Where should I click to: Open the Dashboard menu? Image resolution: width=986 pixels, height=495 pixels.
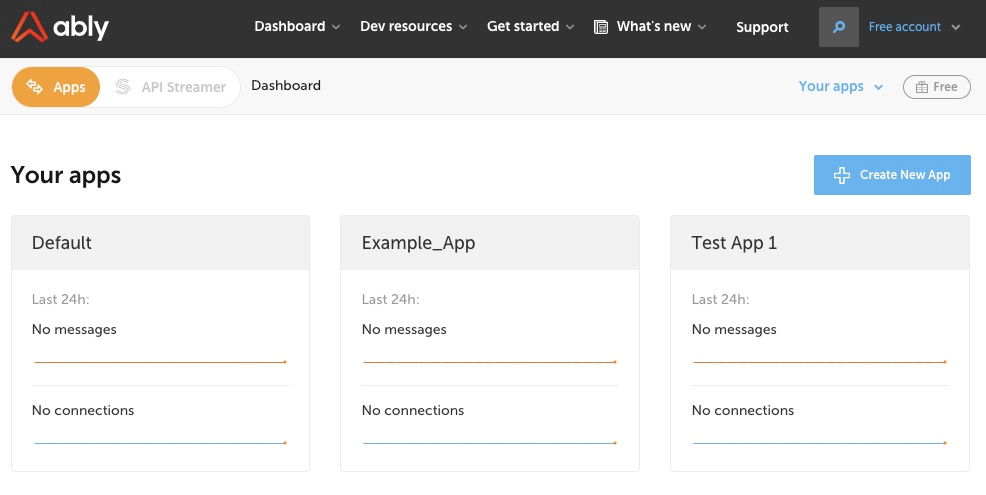tap(297, 26)
